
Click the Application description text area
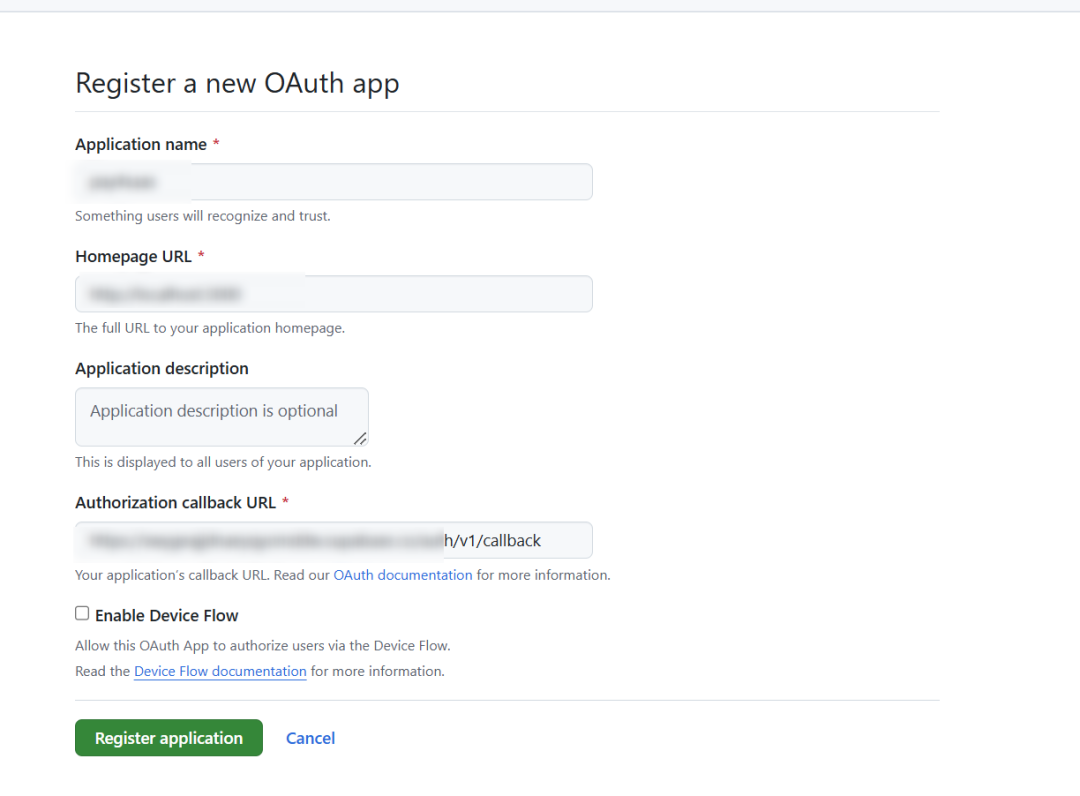point(220,411)
